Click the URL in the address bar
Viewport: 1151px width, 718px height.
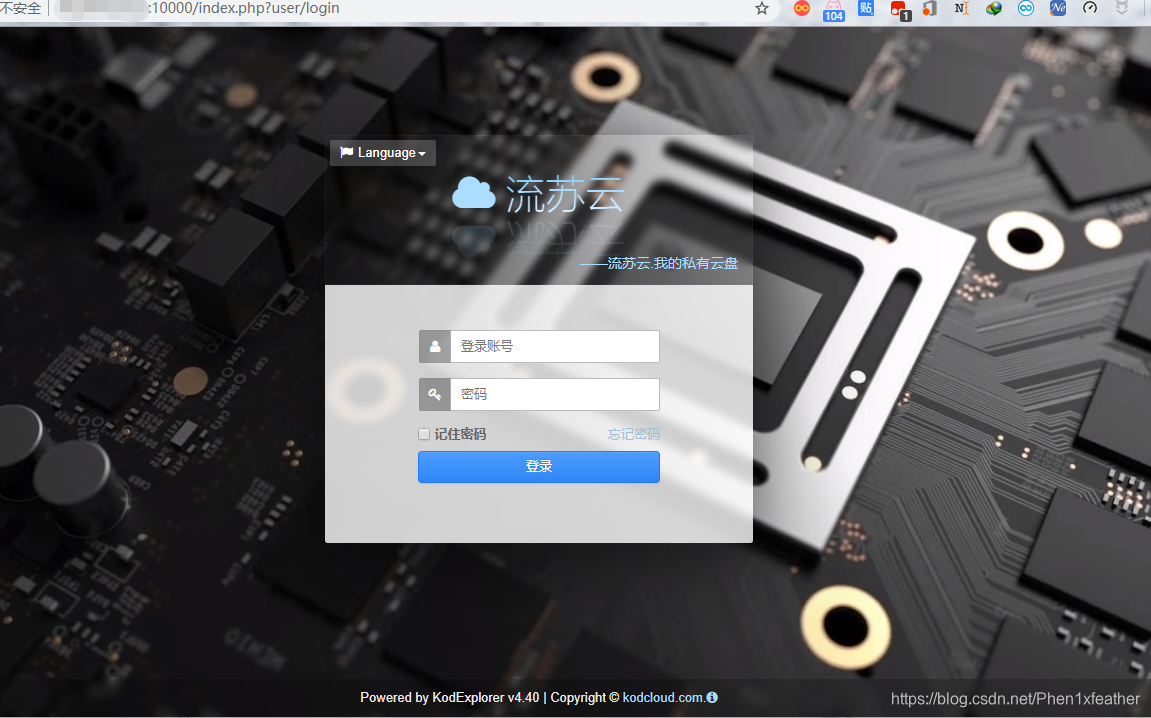(x=243, y=8)
